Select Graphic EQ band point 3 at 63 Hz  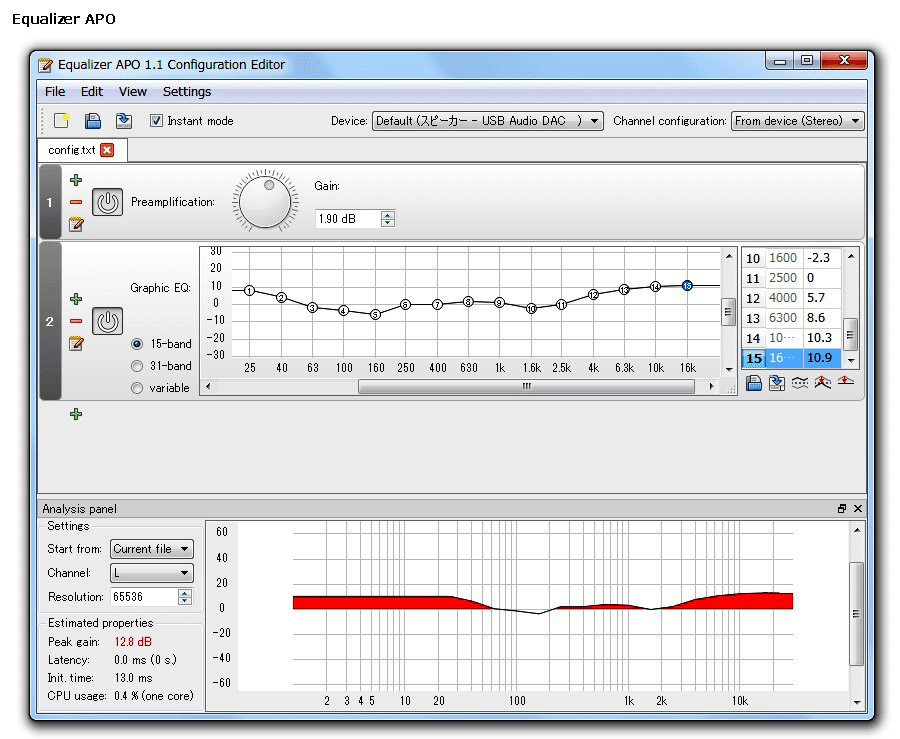point(312,308)
